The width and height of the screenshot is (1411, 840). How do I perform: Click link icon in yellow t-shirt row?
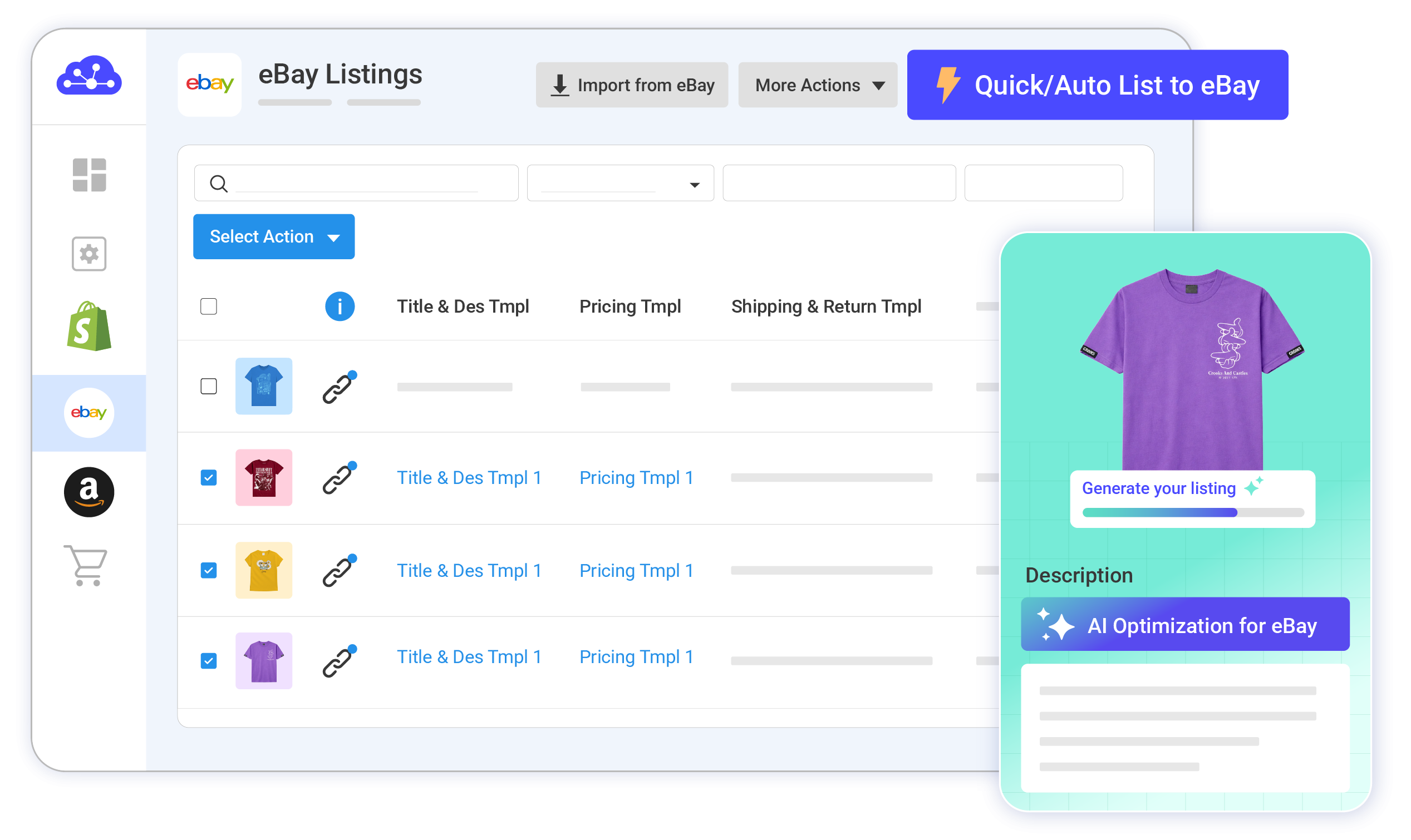tap(340, 571)
